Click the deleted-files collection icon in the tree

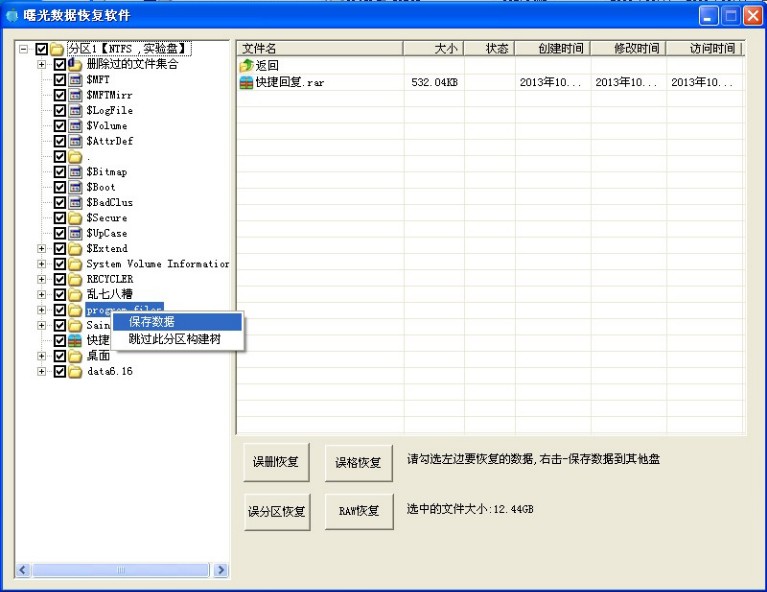coord(75,64)
